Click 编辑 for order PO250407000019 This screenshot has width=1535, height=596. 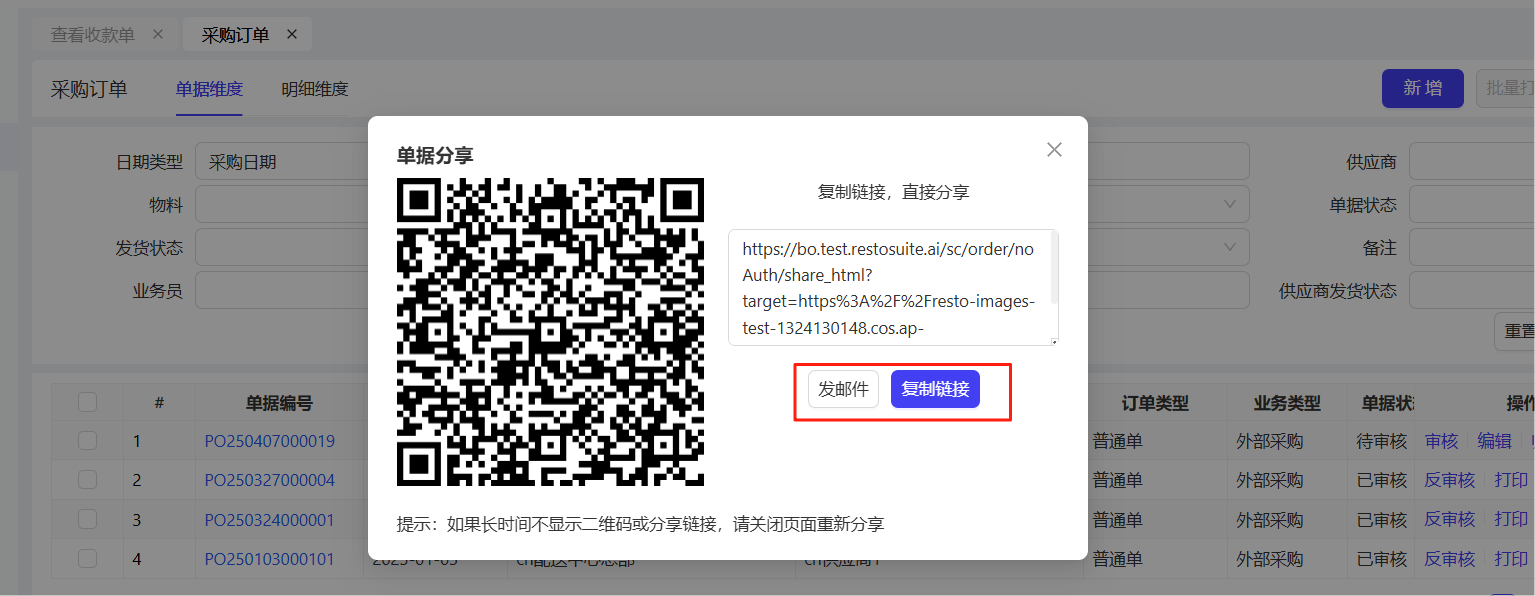click(x=1495, y=441)
